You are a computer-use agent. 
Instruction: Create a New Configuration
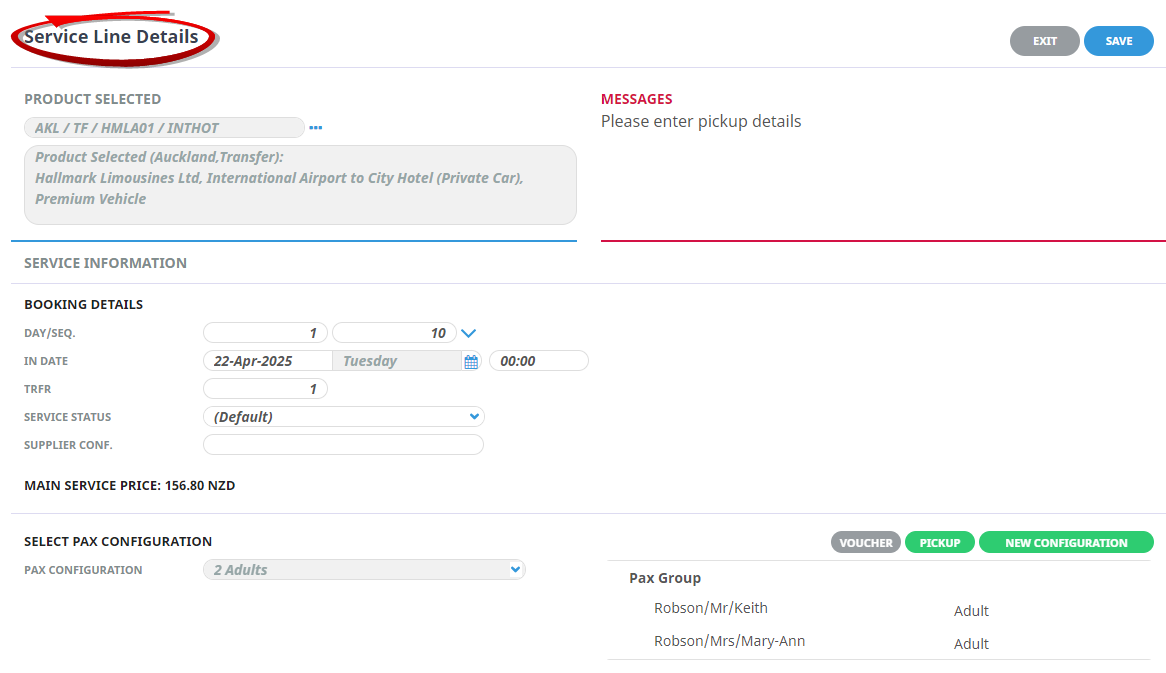click(x=1065, y=543)
